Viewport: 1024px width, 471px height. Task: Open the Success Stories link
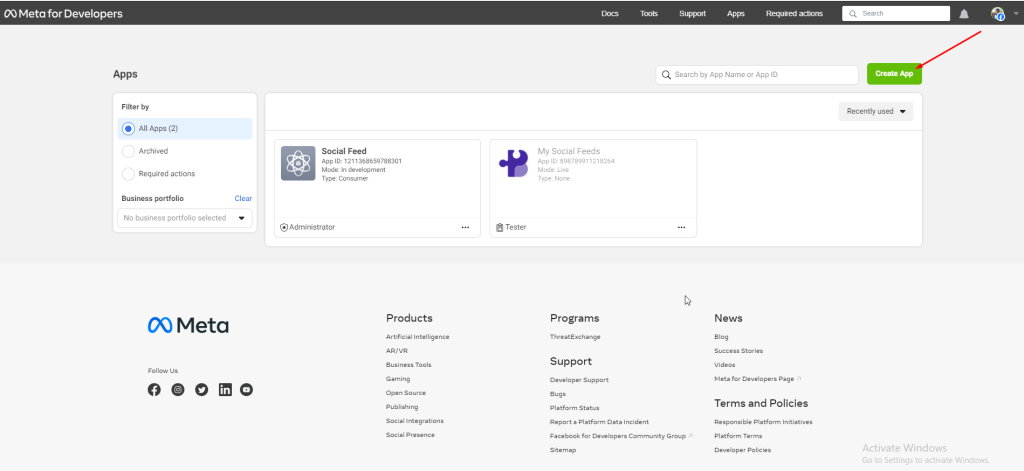(739, 351)
